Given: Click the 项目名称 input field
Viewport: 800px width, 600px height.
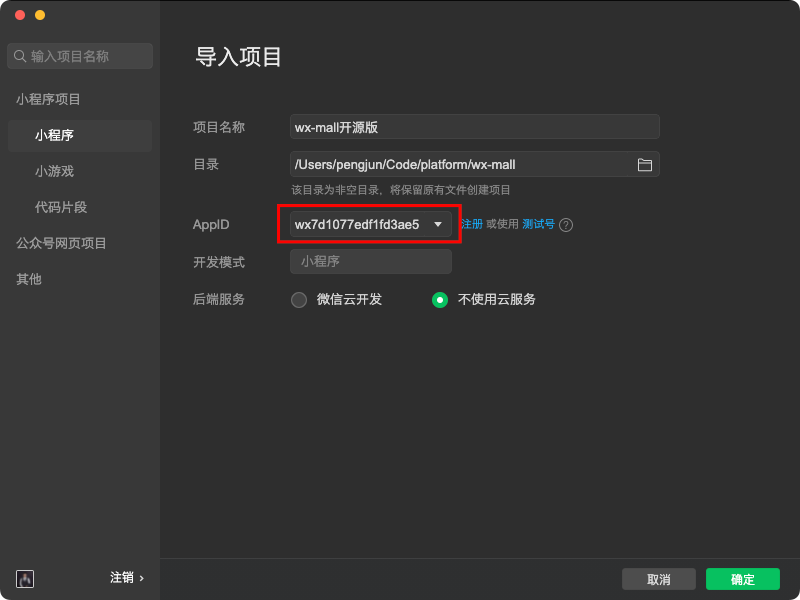Looking at the screenshot, I should (475, 127).
